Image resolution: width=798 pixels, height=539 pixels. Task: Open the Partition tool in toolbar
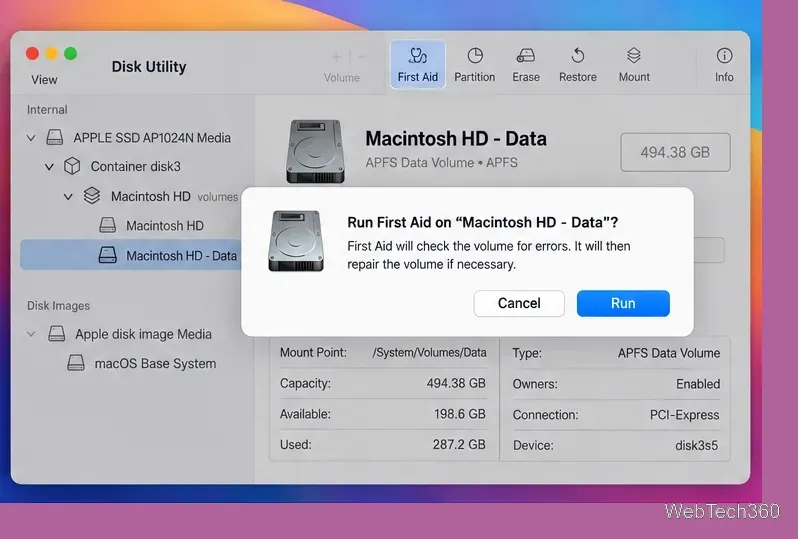[474, 65]
